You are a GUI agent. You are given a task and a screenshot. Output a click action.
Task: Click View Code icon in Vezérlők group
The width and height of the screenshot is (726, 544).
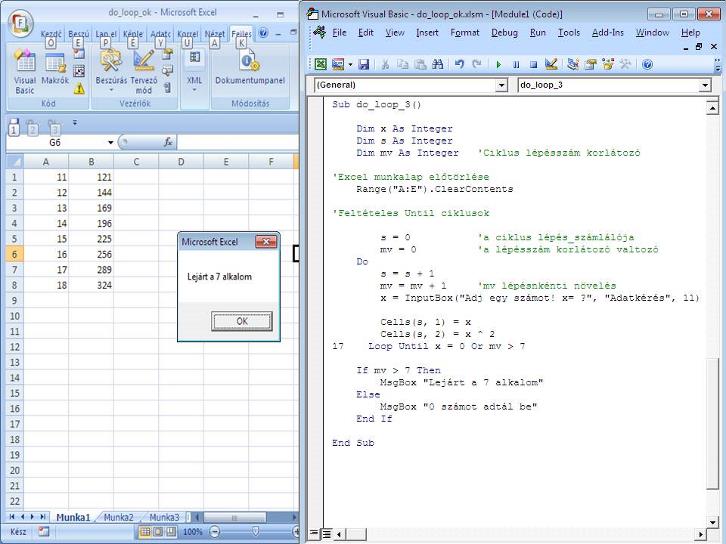coord(167,71)
